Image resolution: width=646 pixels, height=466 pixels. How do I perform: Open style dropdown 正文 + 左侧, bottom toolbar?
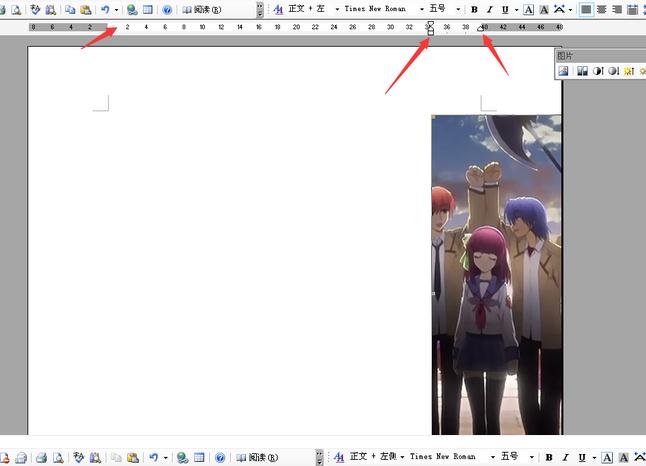402,457
